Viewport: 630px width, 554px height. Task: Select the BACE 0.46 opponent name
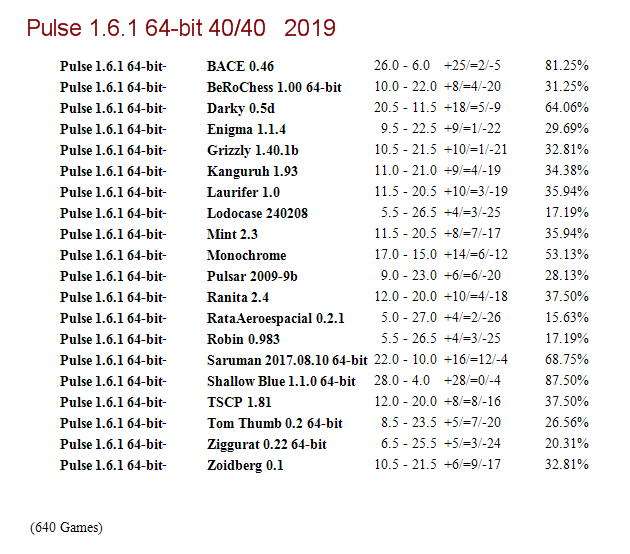pos(240,66)
